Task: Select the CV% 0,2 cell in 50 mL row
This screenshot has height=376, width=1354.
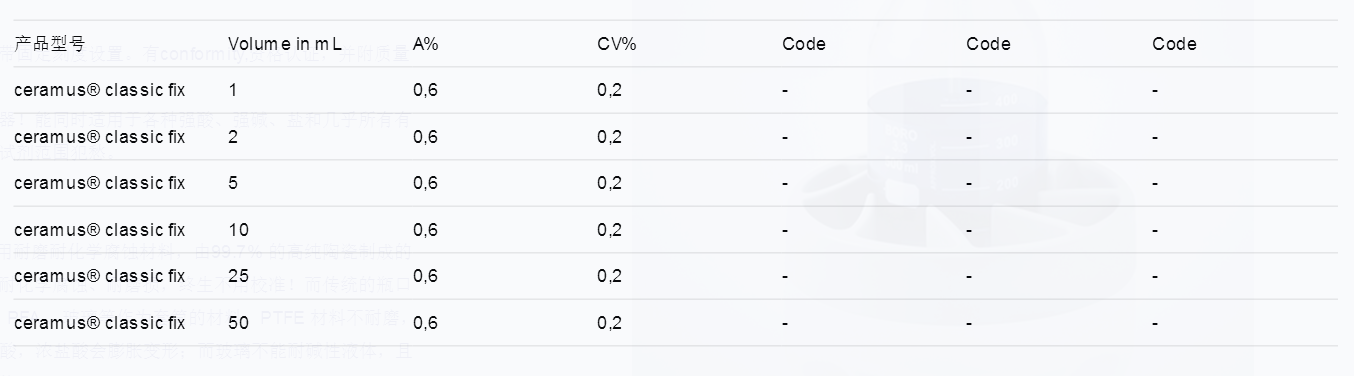Action: coord(610,323)
